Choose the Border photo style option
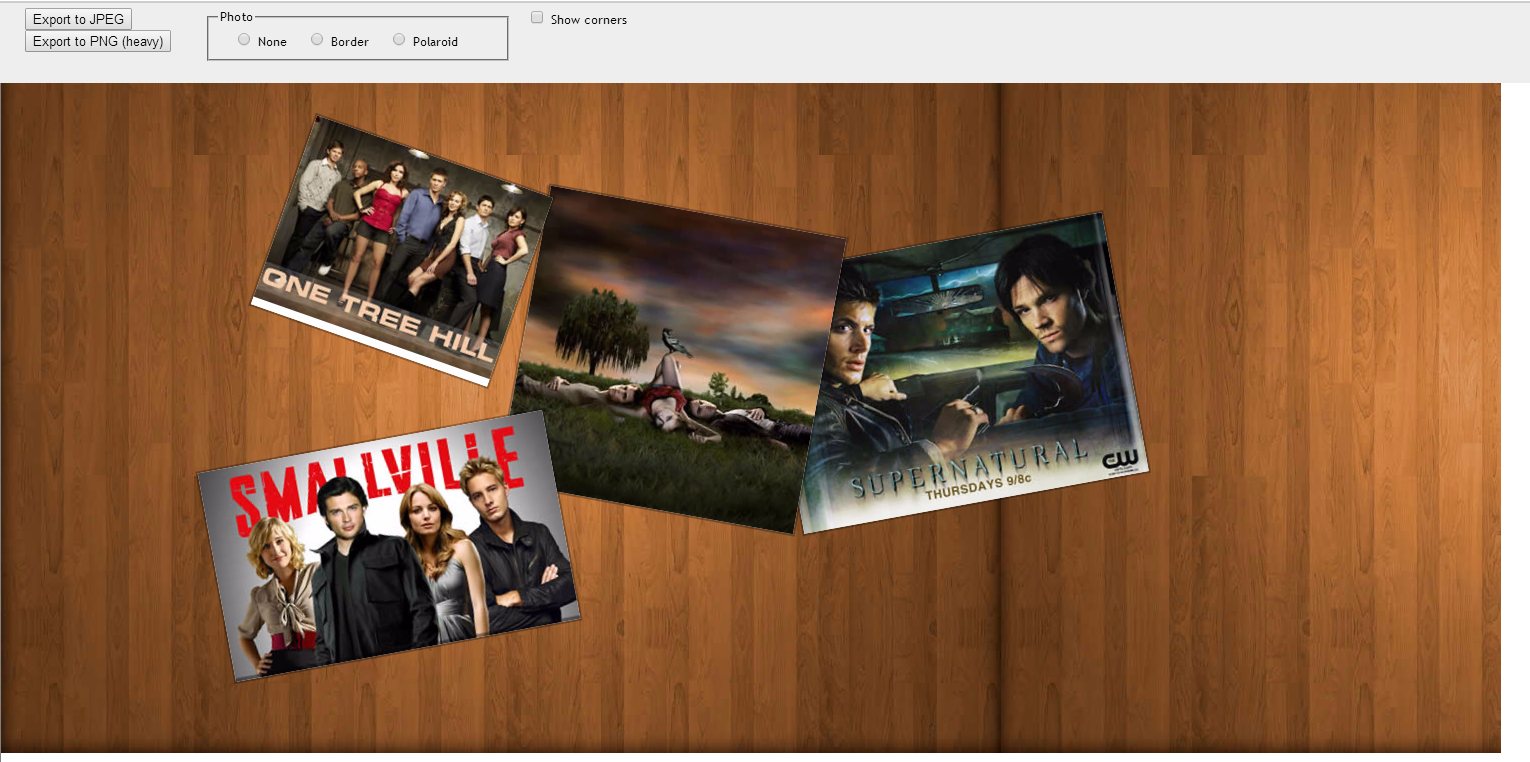 pyautogui.click(x=317, y=40)
